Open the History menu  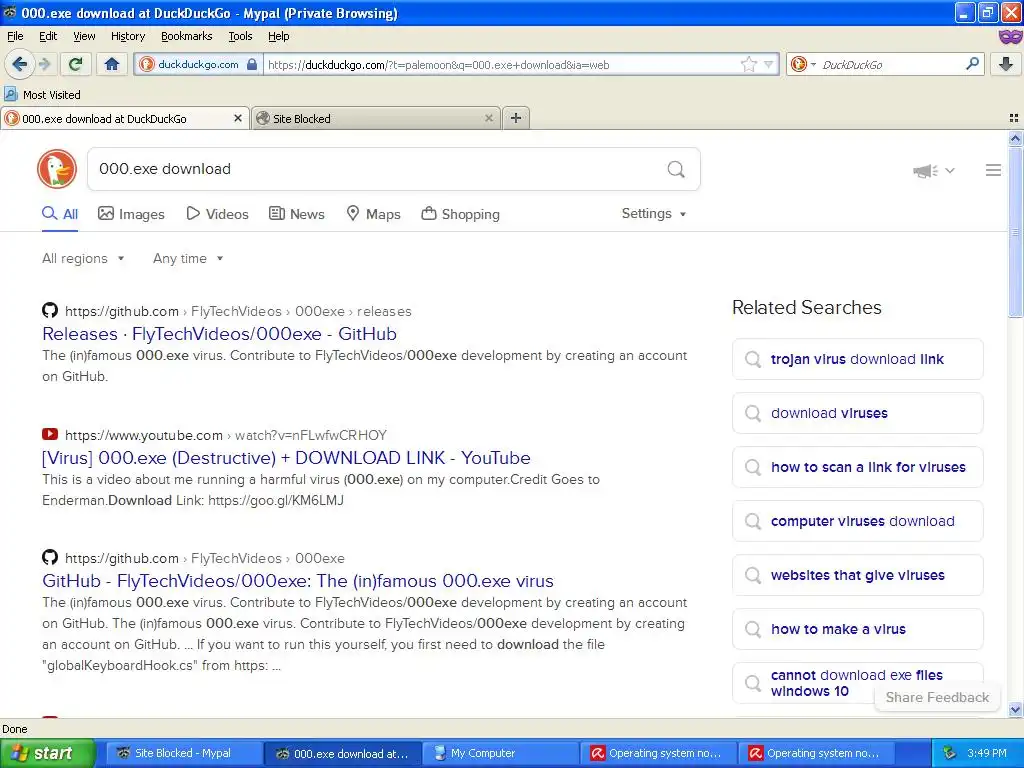pyautogui.click(x=127, y=37)
